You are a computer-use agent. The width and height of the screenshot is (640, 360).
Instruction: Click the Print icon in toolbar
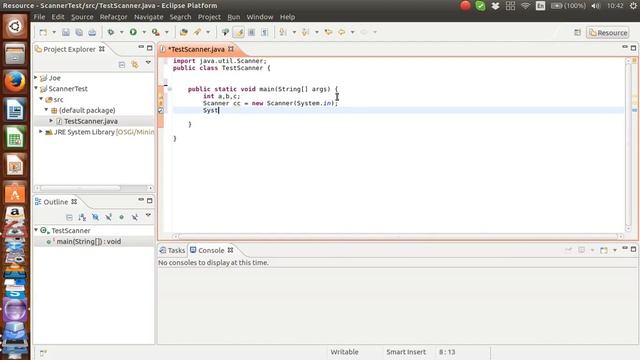[92, 32]
